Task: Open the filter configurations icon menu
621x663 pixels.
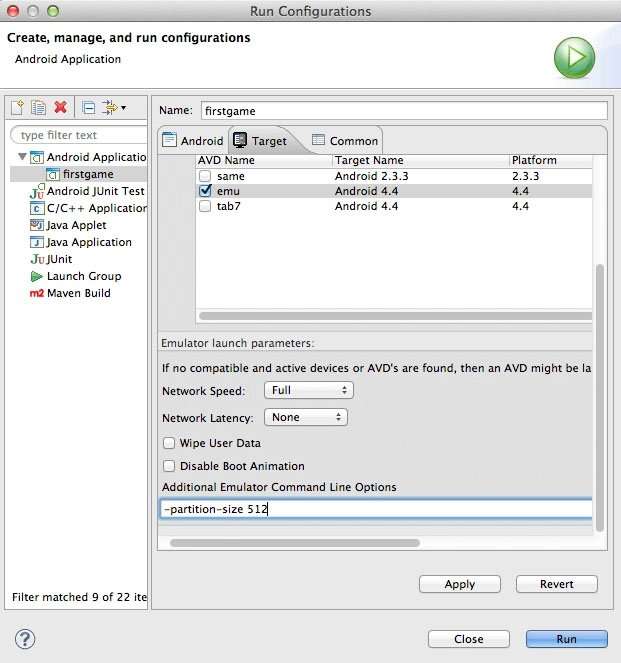Action: pos(113,108)
